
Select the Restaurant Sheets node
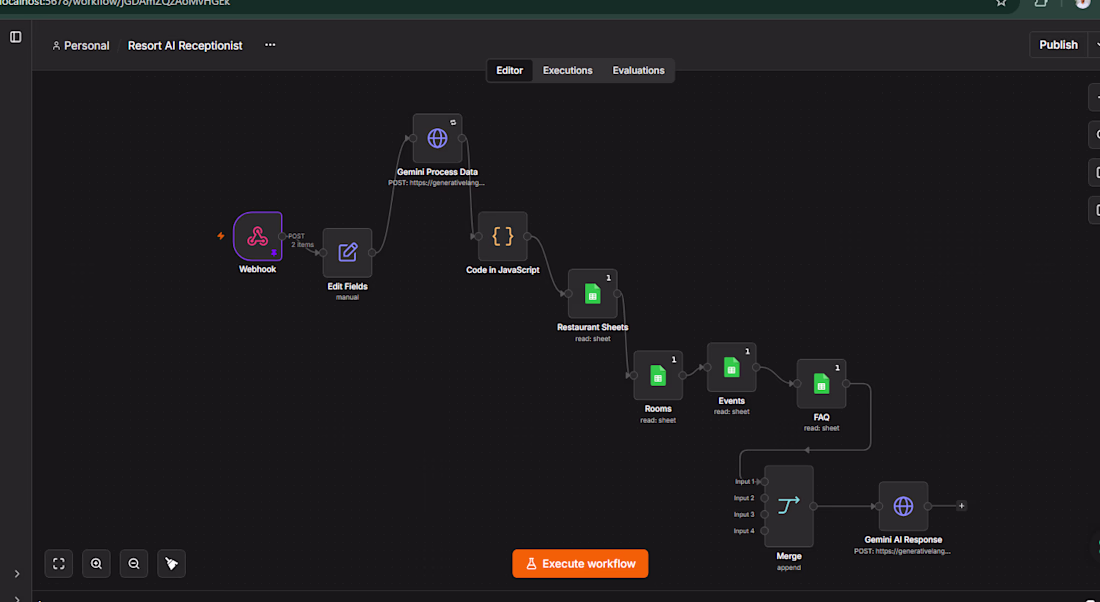click(x=593, y=294)
